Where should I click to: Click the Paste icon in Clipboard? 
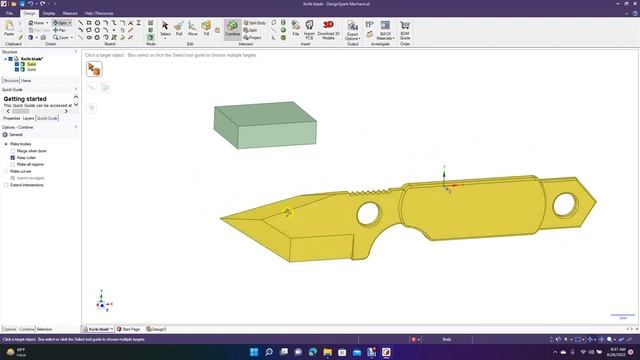click(x=9, y=28)
